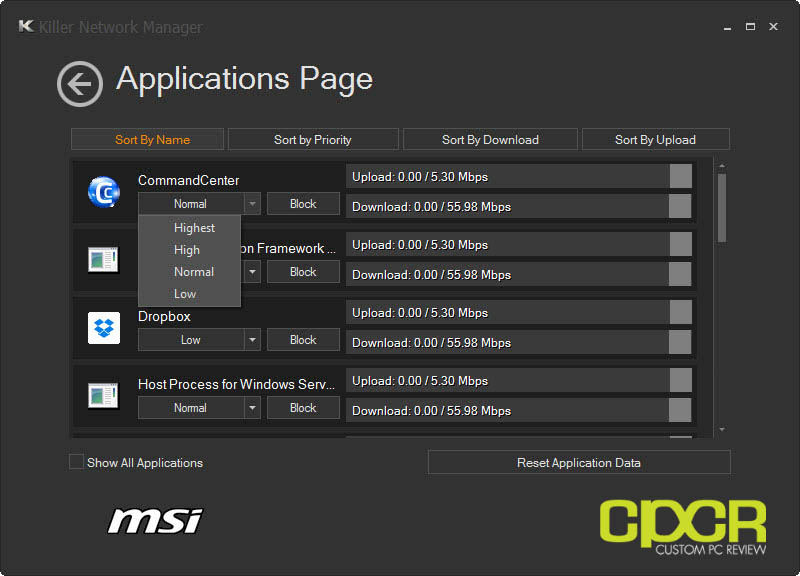Block the Dropbox application
This screenshot has width=800, height=576.
click(303, 340)
